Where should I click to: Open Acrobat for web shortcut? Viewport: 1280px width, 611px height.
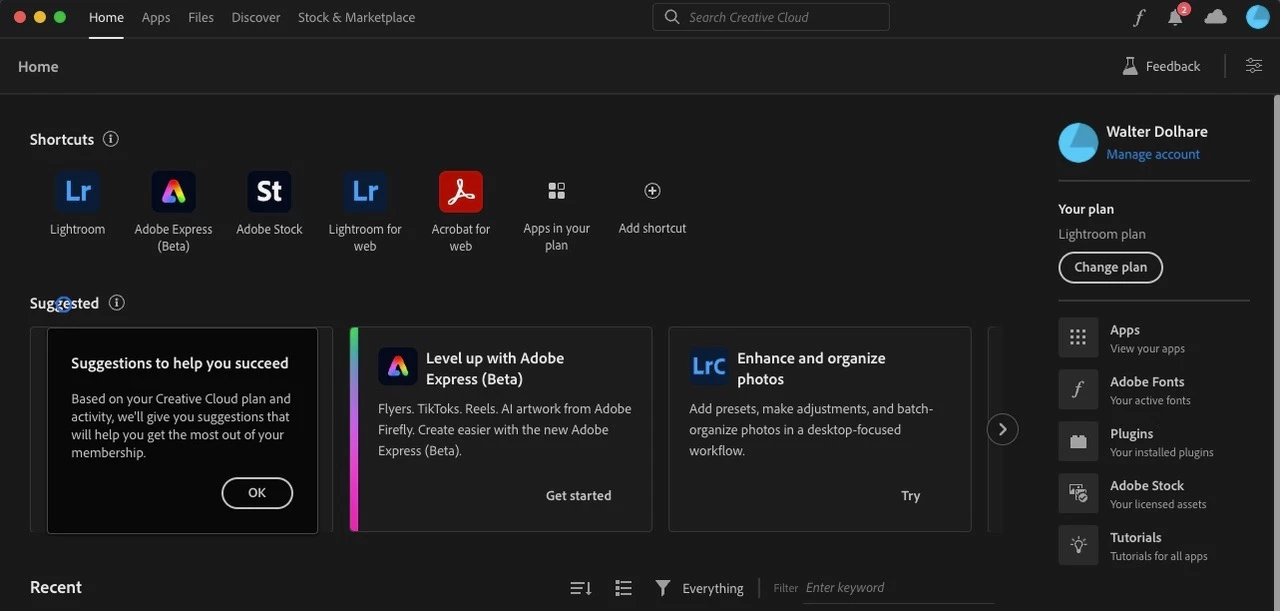[461, 191]
